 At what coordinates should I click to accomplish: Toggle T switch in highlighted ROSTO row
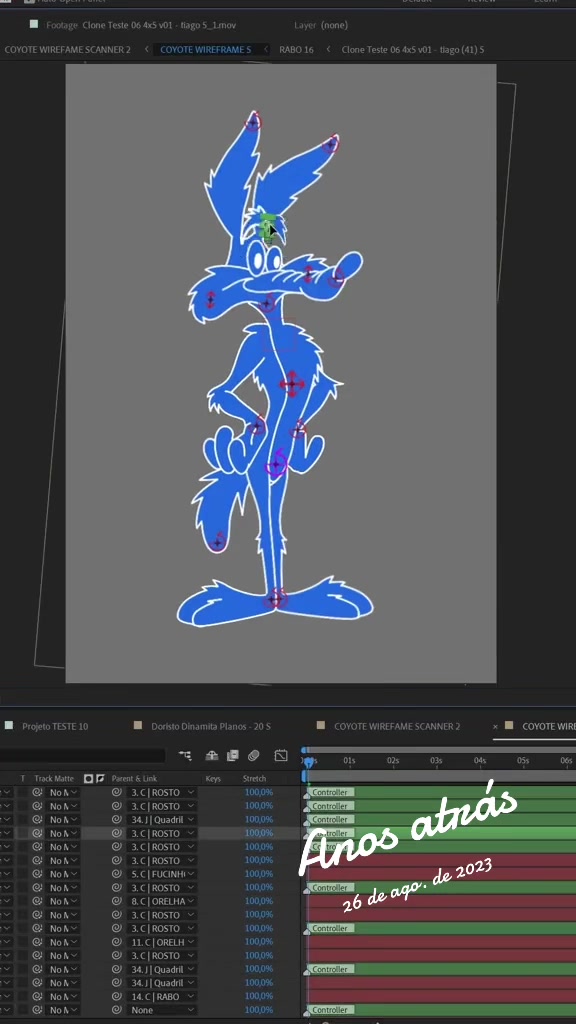coord(22,833)
